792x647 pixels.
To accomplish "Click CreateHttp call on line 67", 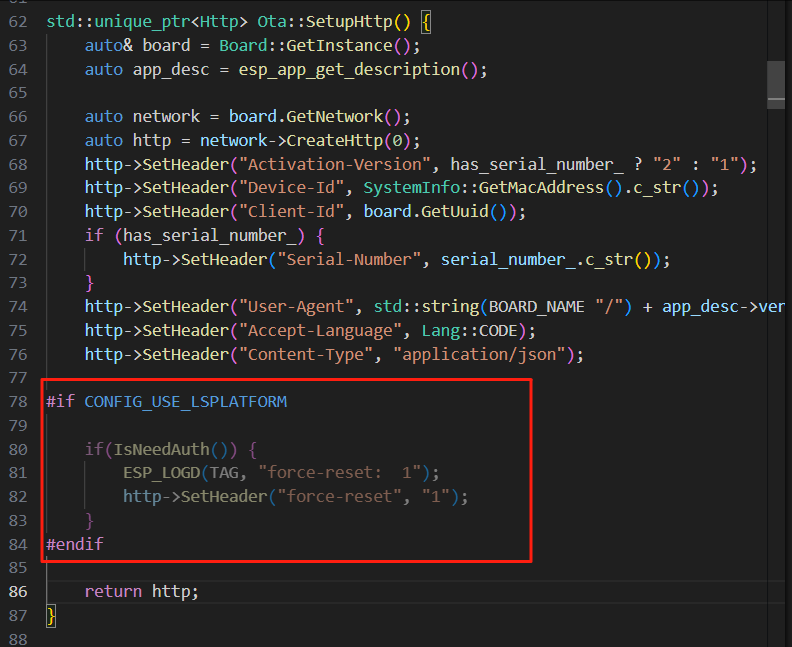I will [x=334, y=140].
